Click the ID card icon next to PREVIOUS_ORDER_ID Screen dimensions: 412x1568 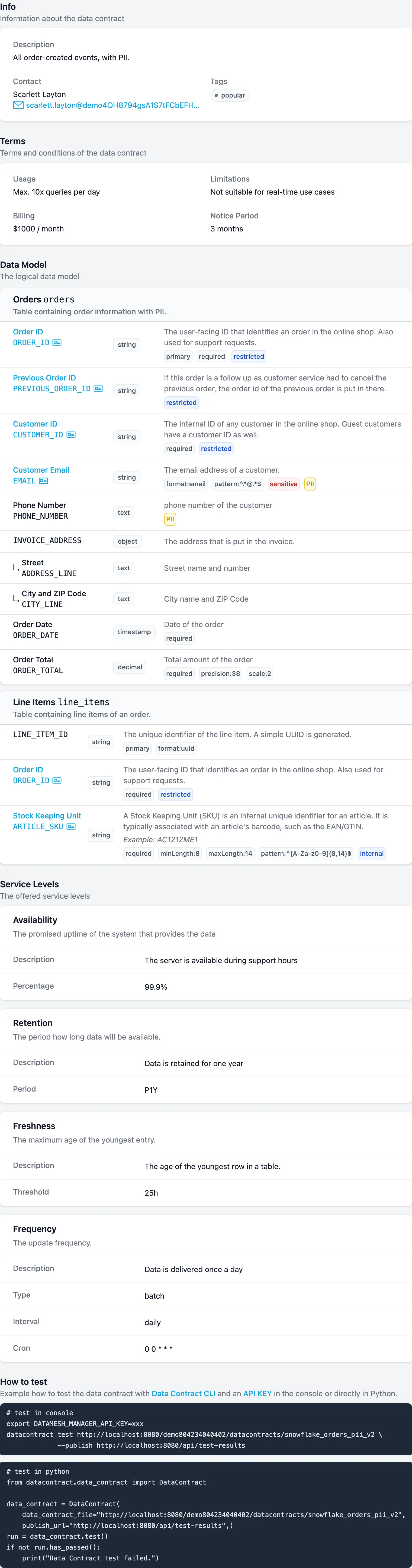[x=98, y=389]
